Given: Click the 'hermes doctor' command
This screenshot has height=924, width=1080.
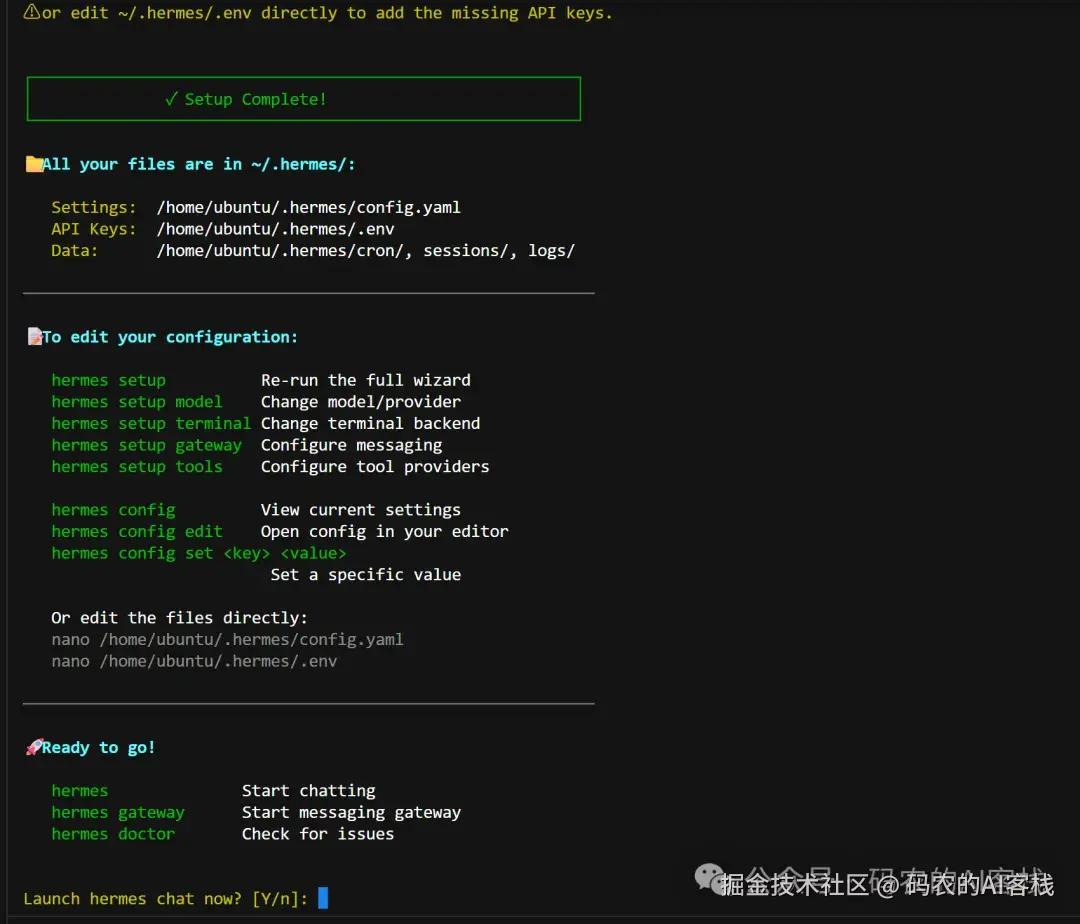Looking at the screenshot, I should pyautogui.click(x=113, y=834).
